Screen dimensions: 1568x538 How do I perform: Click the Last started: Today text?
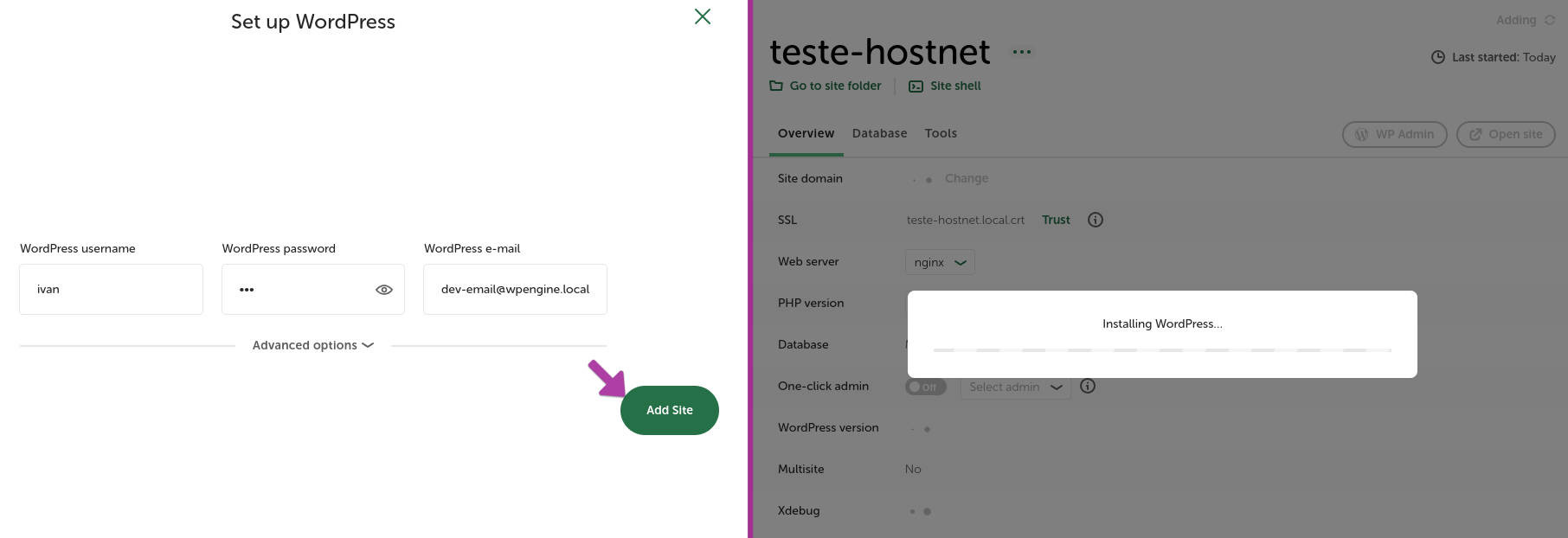pos(1504,57)
